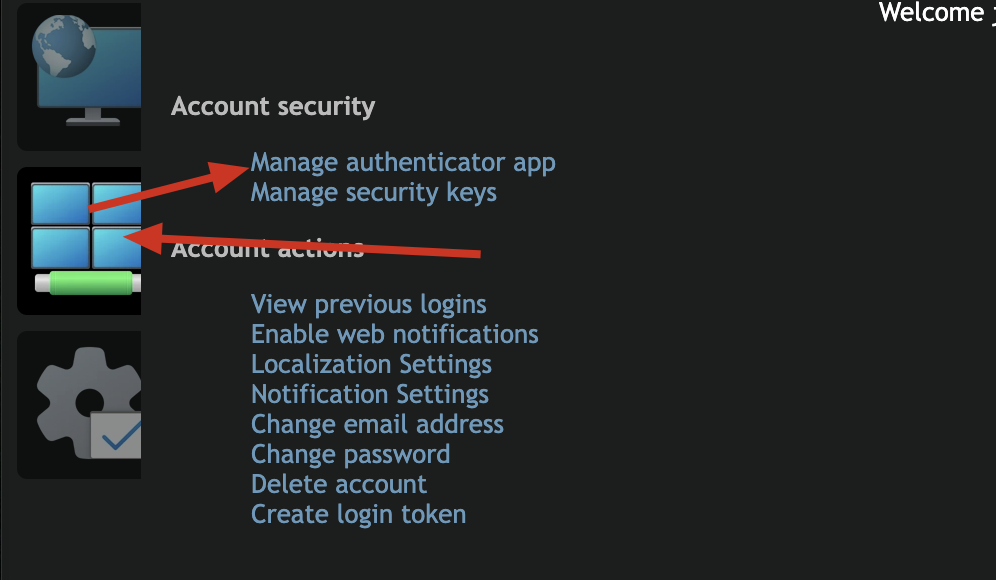
Task: Create login token
Action: (358, 514)
